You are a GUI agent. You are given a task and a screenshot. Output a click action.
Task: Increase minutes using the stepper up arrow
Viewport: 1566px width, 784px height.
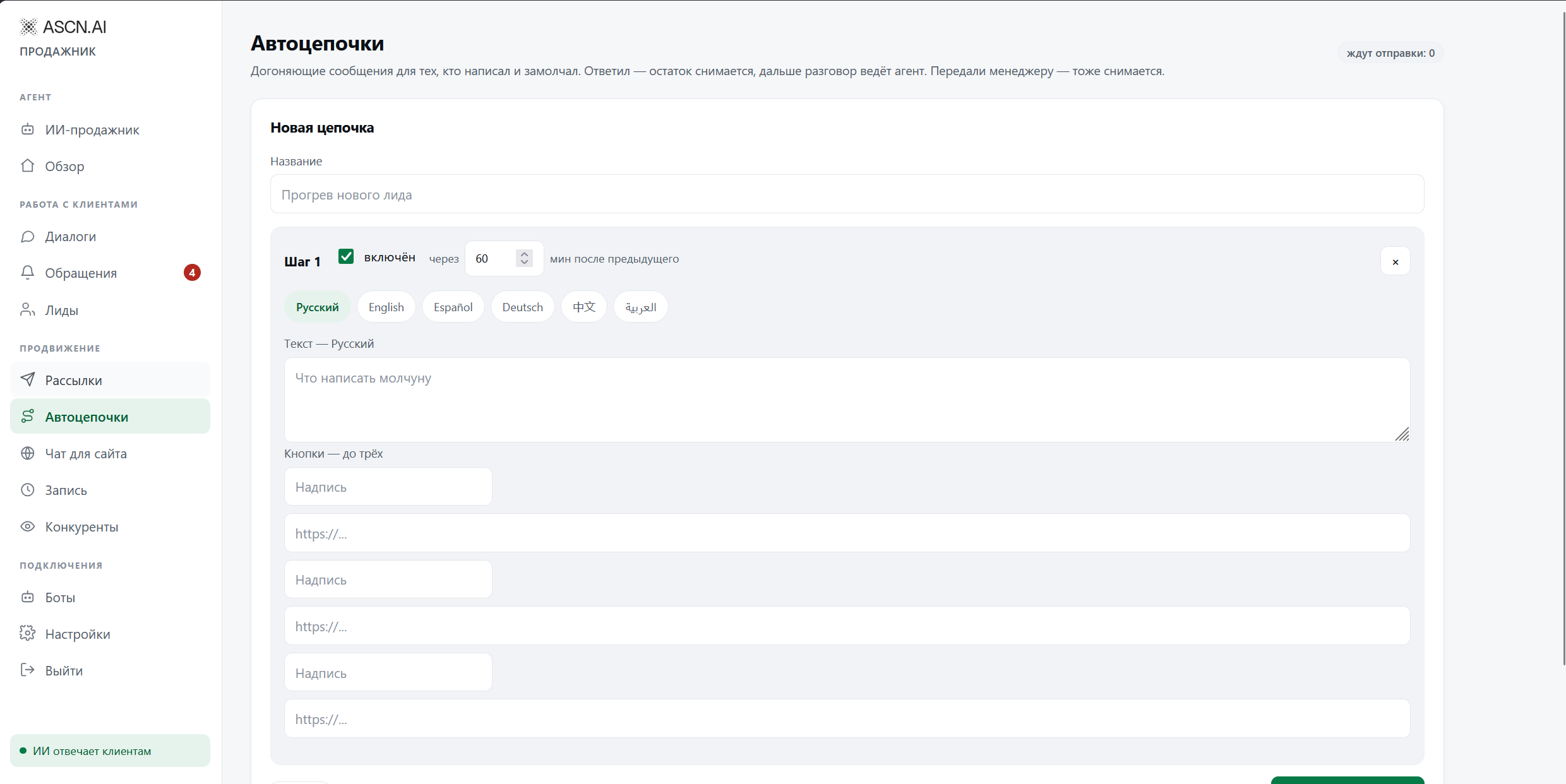coord(524,254)
